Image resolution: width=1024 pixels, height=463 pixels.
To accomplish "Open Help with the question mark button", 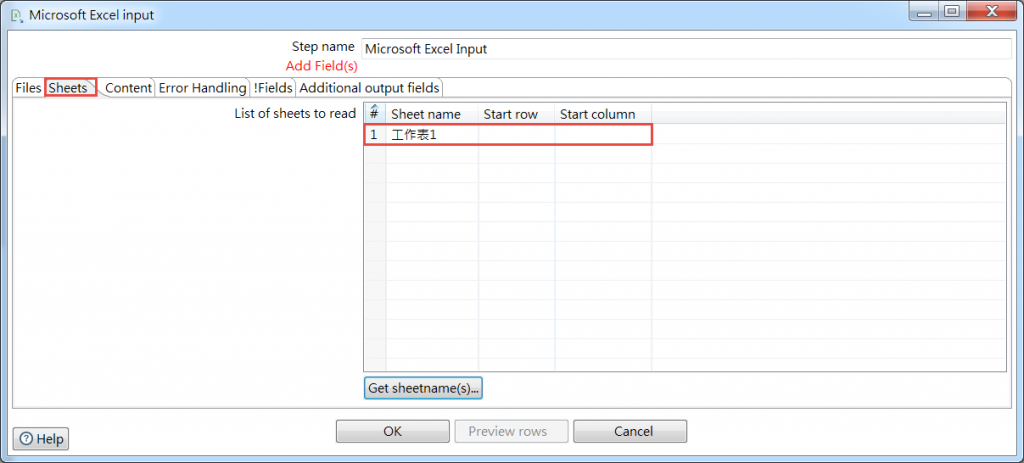I will click(41, 439).
